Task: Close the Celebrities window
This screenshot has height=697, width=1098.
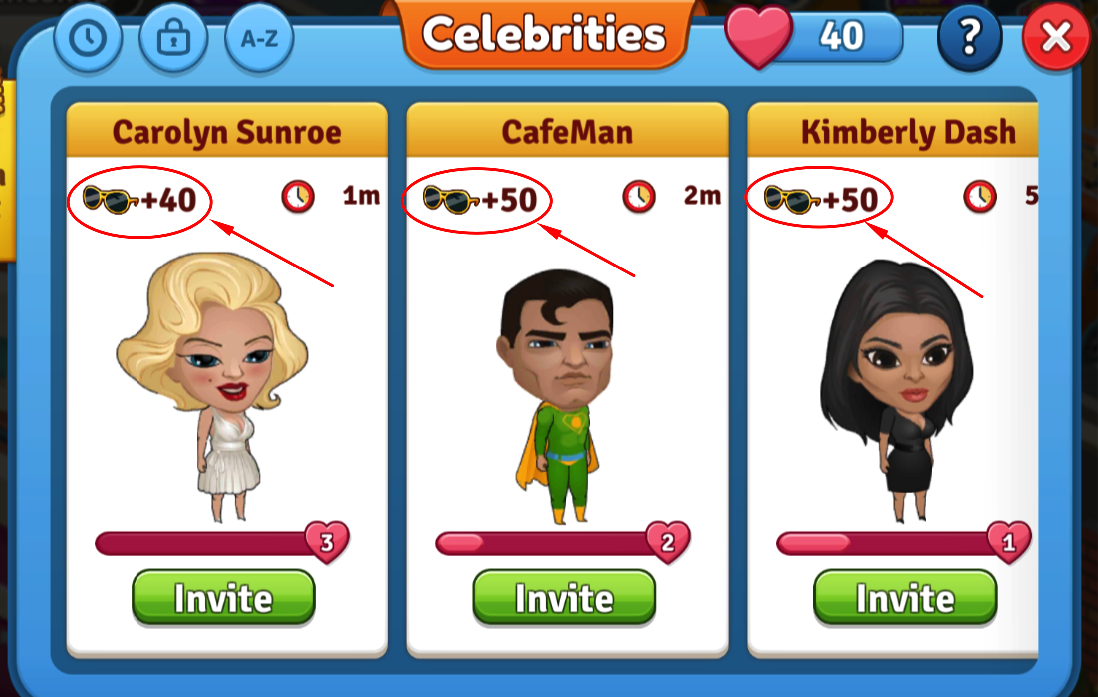Action: [x=1056, y=36]
